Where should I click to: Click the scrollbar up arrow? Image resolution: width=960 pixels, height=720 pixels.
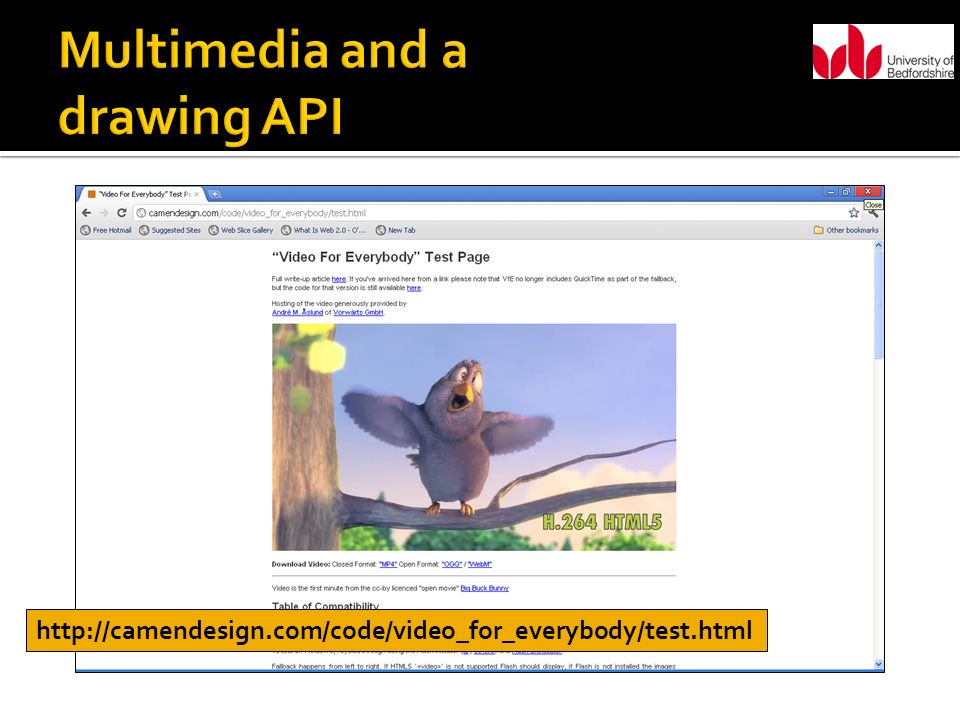pos(879,245)
